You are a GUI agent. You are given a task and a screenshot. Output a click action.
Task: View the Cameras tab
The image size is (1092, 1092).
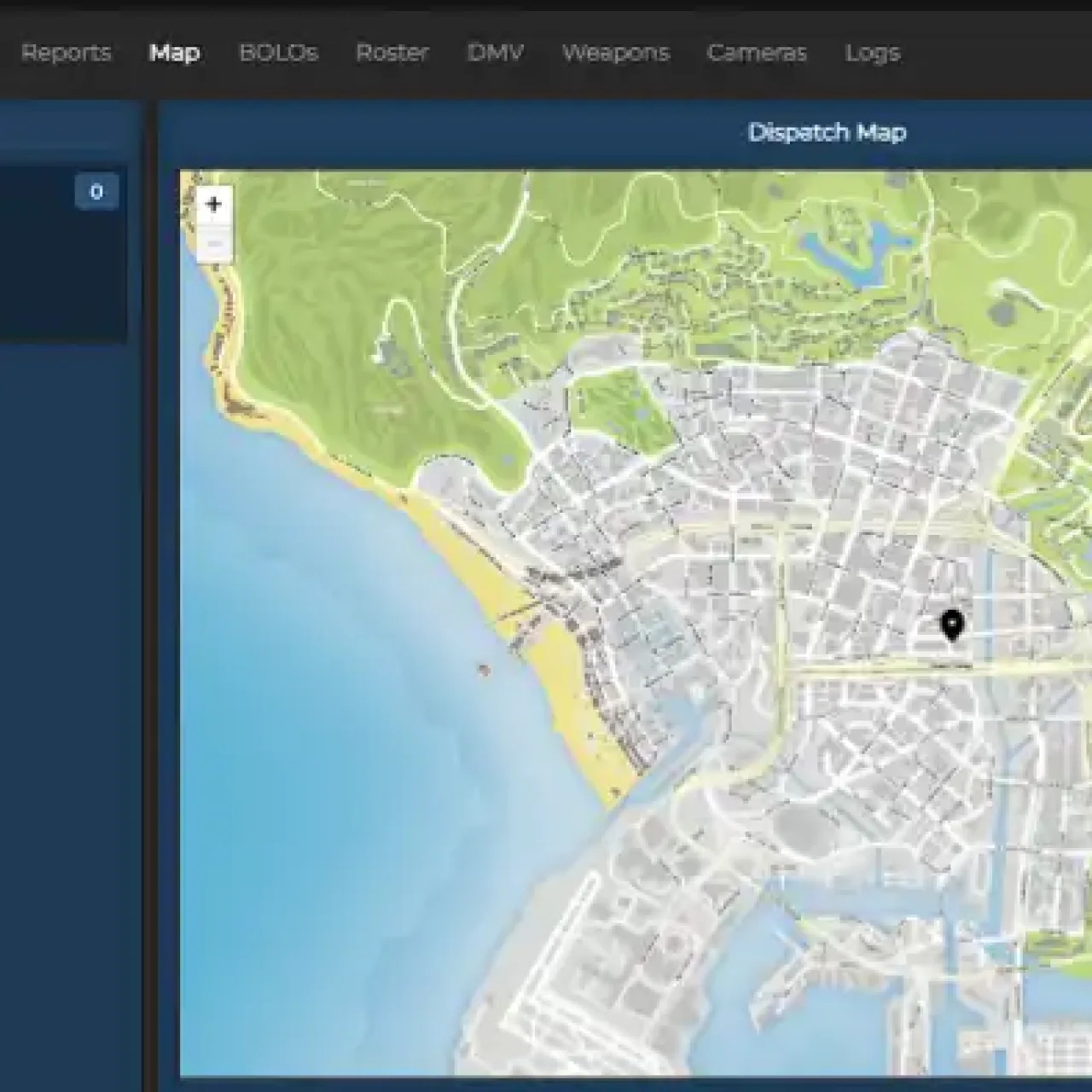pyautogui.click(x=757, y=53)
